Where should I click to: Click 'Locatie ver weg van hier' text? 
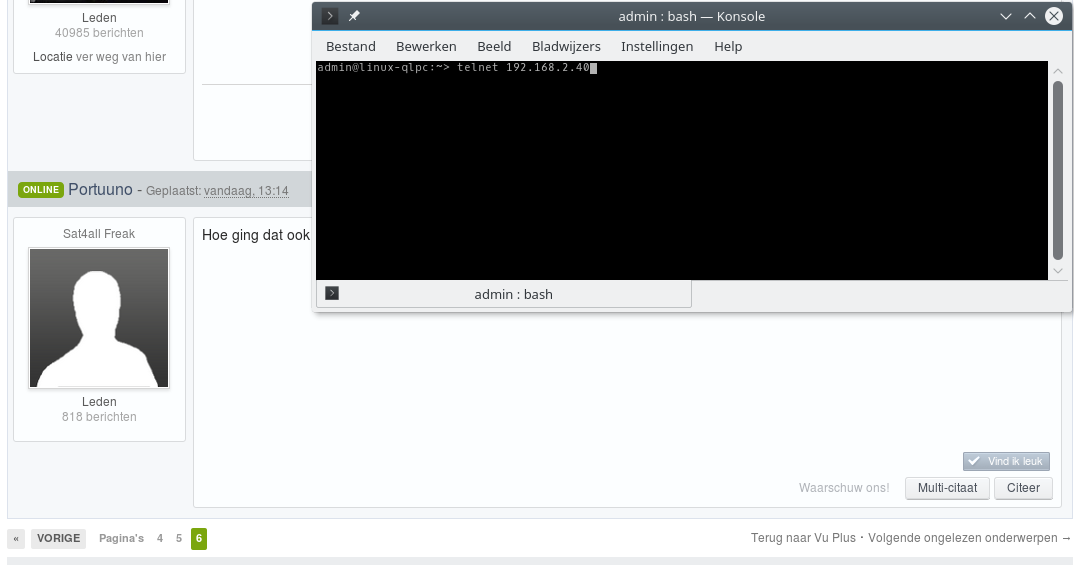point(99,57)
